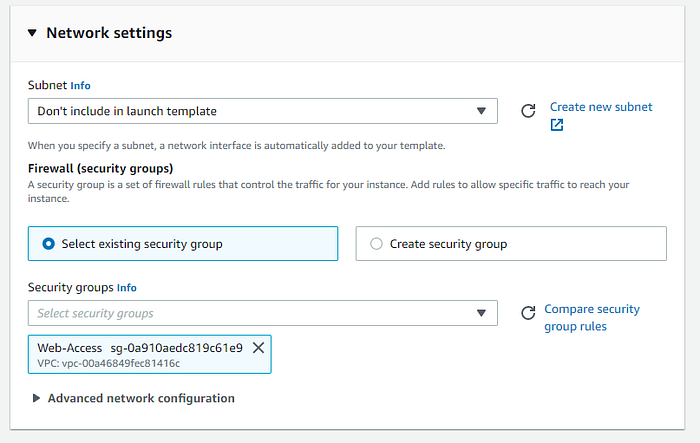Open the Info link next to Security groups
Screen dimensions: 700x443
[127, 288]
